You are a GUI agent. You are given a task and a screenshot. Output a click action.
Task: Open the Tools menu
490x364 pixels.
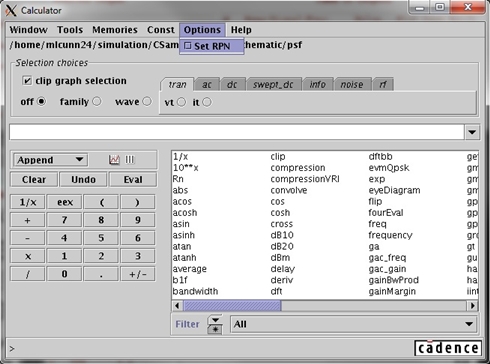click(70, 30)
